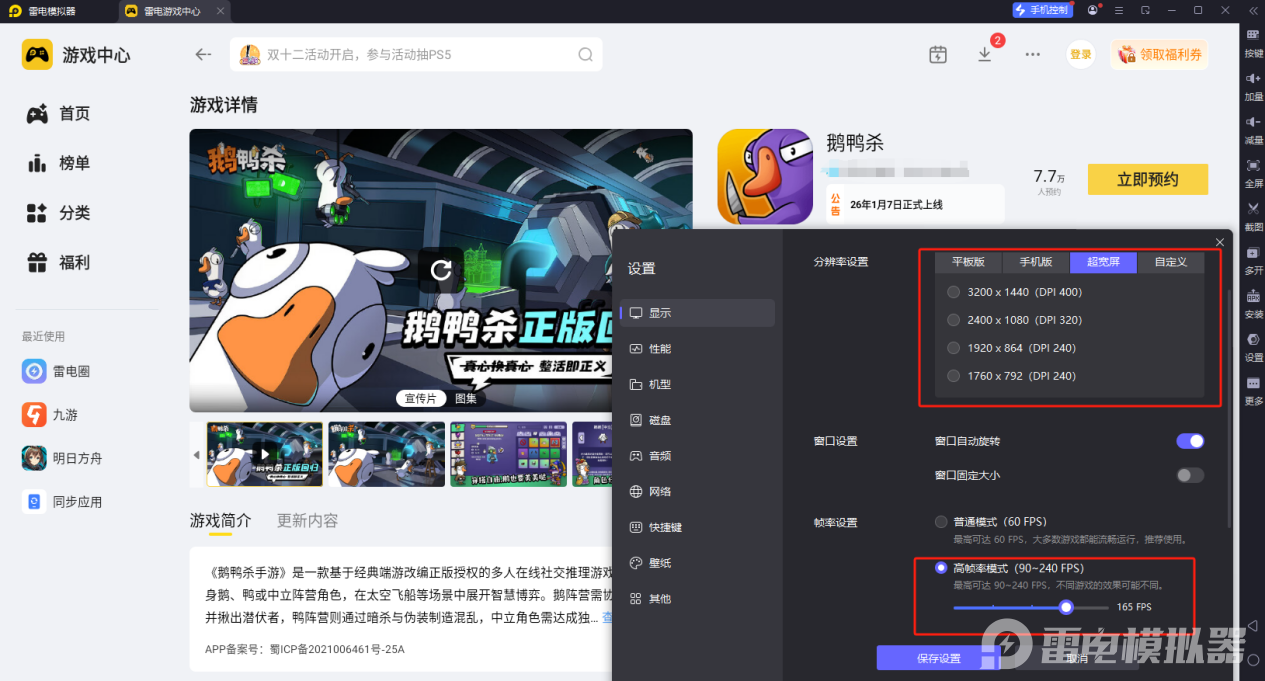The height and width of the screenshot is (681, 1265).
Task: Launch 九游 from recently used
Action: tap(50, 414)
